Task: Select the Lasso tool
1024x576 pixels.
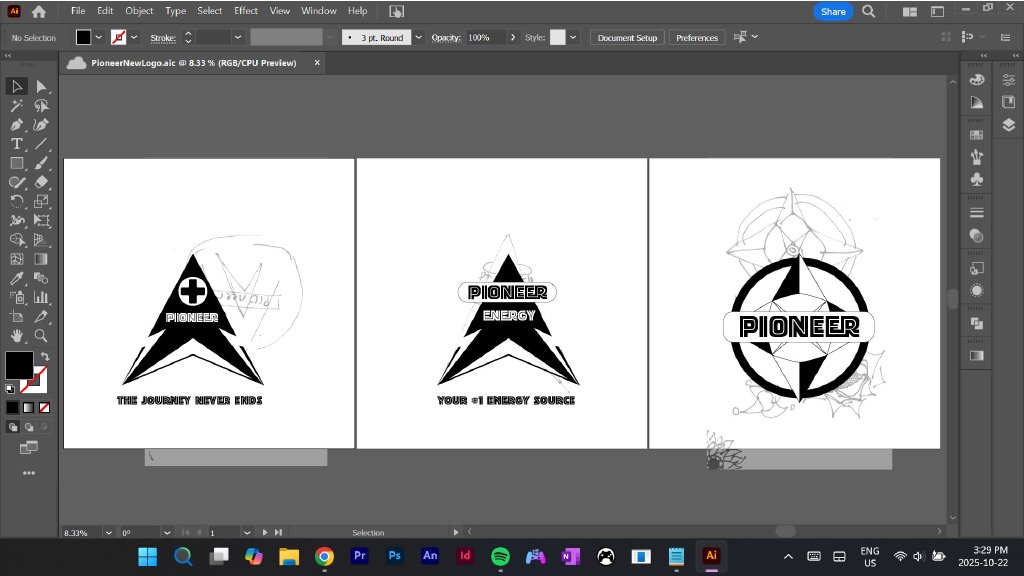Action: click(41, 105)
